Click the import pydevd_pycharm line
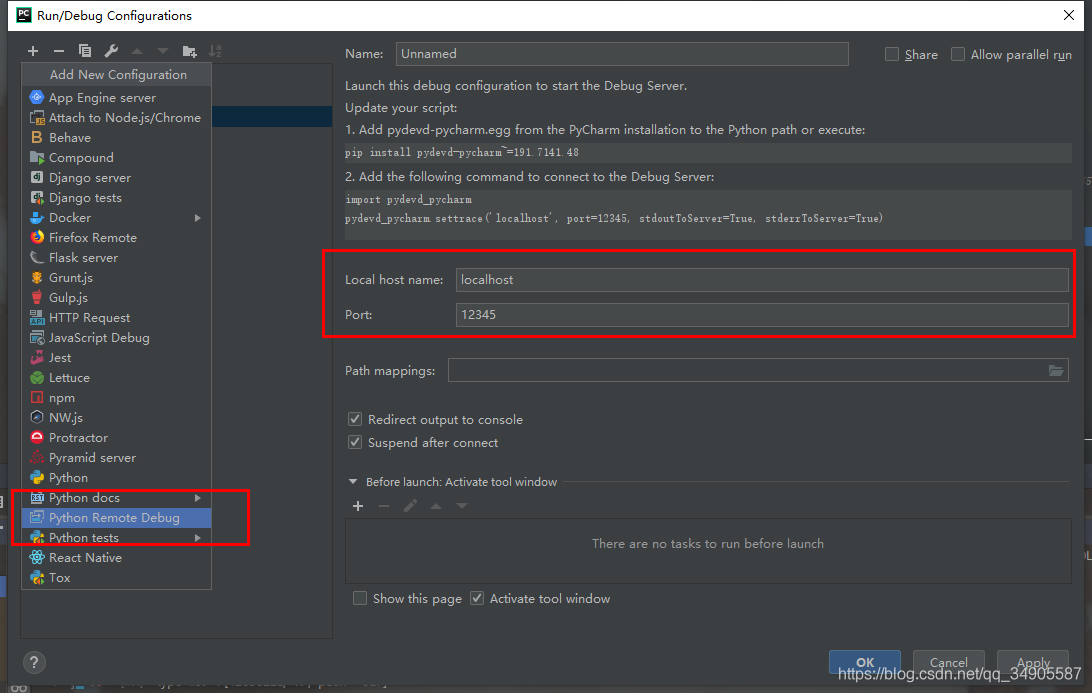The height and width of the screenshot is (693, 1092). (408, 199)
